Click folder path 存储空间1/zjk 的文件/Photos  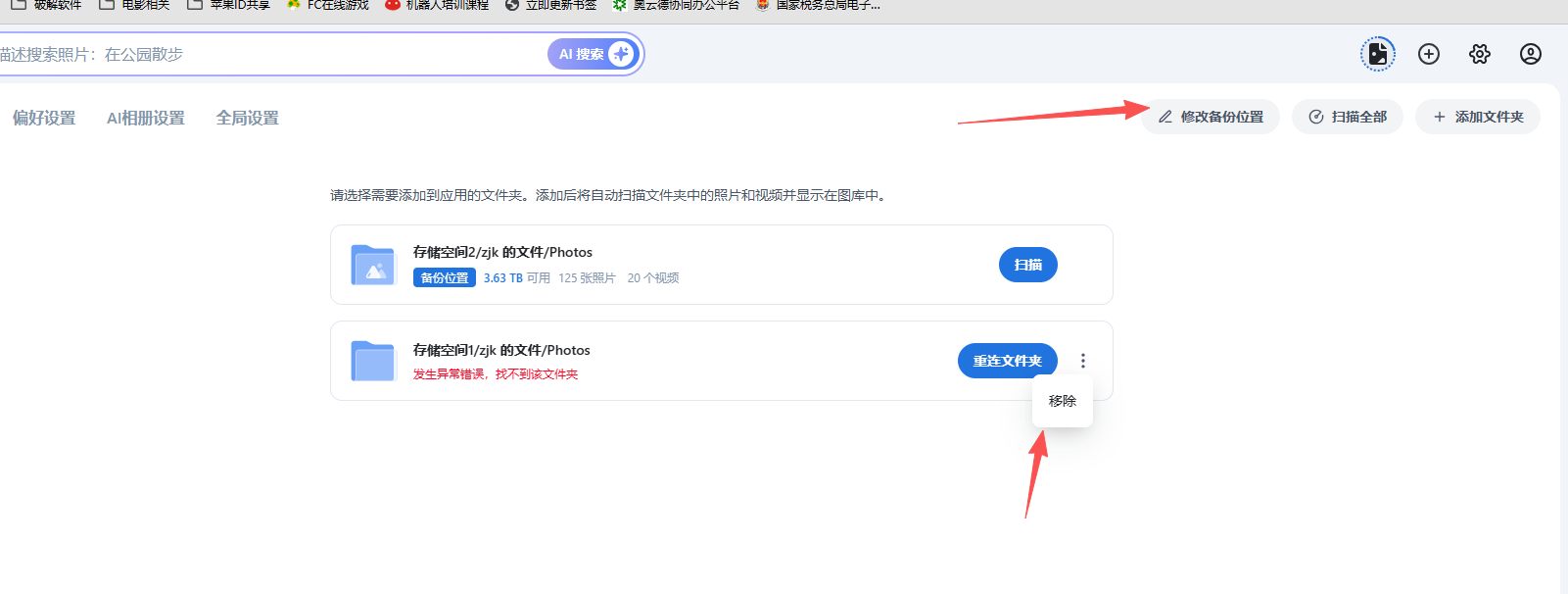point(501,350)
